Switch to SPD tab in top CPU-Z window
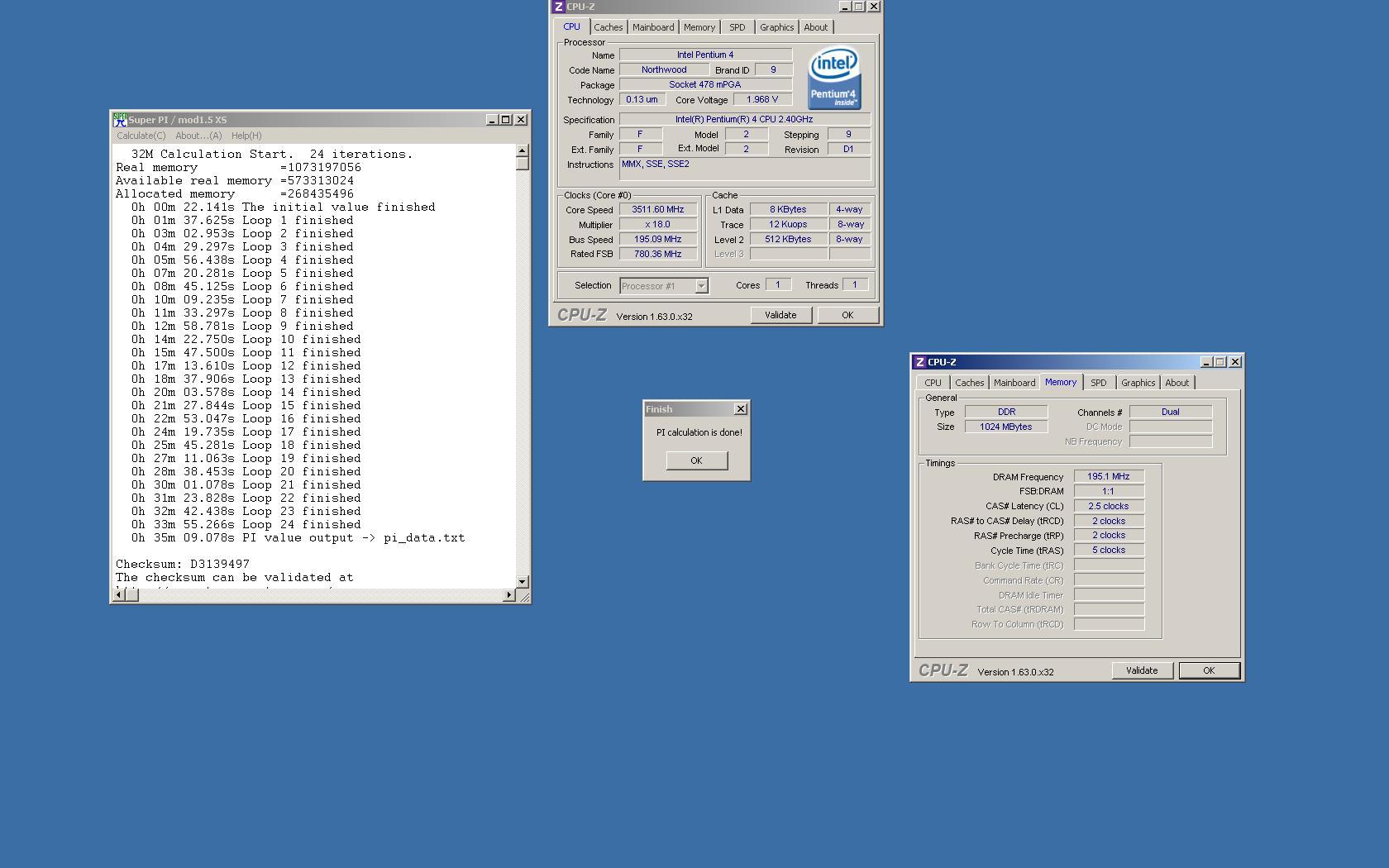 [x=737, y=27]
